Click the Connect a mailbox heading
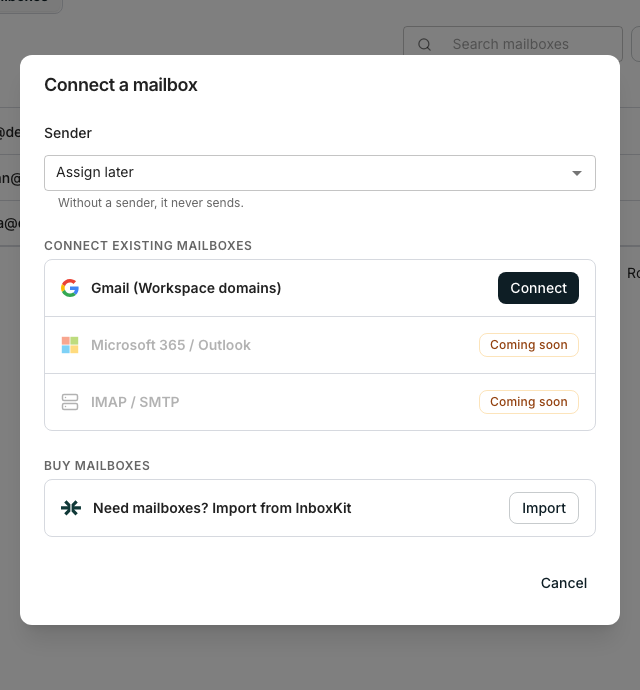This screenshot has width=640, height=690. 121,85
